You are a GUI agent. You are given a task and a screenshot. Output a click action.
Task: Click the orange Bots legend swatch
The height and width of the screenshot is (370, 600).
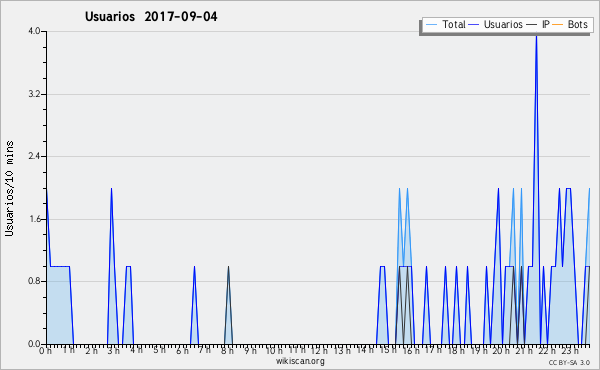click(x=558, y=25)
